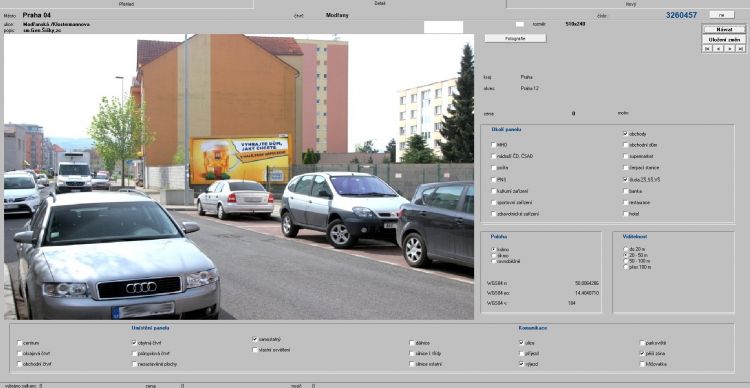Uncheck the obchody checkbox
Viewport: 750px width, 388px height.
pos(626,134)
